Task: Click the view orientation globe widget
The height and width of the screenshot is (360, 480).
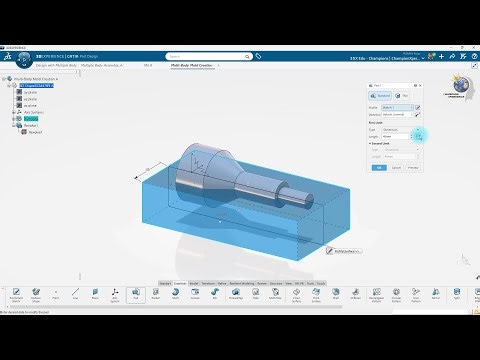Action: pyautogui.click(x=461, y=84)
